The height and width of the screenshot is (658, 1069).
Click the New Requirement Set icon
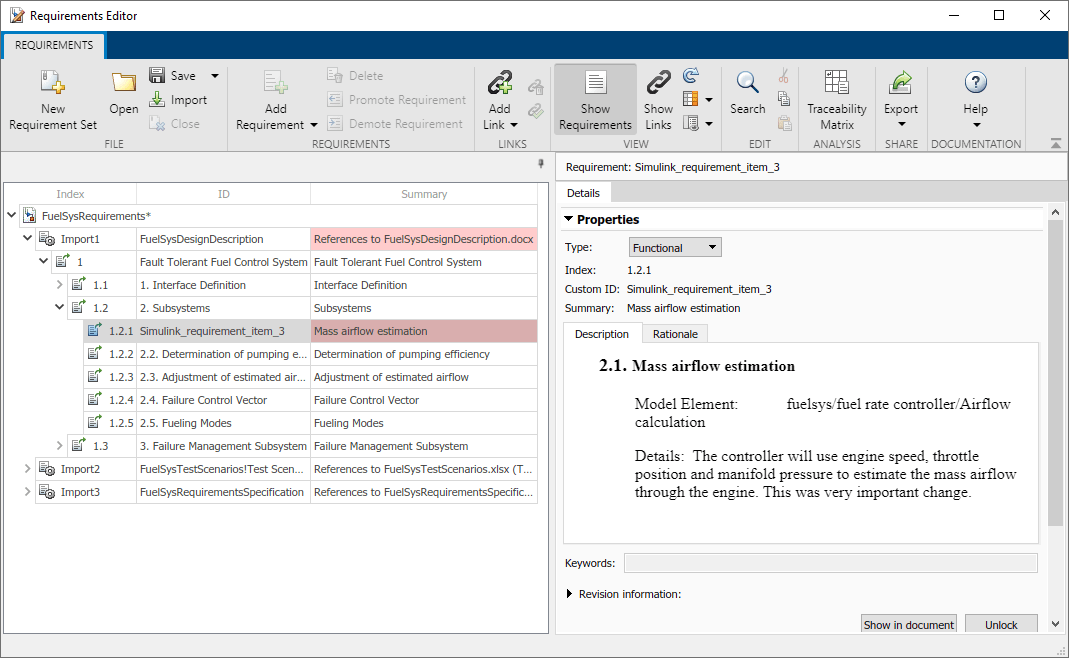(x=53, y=84)
